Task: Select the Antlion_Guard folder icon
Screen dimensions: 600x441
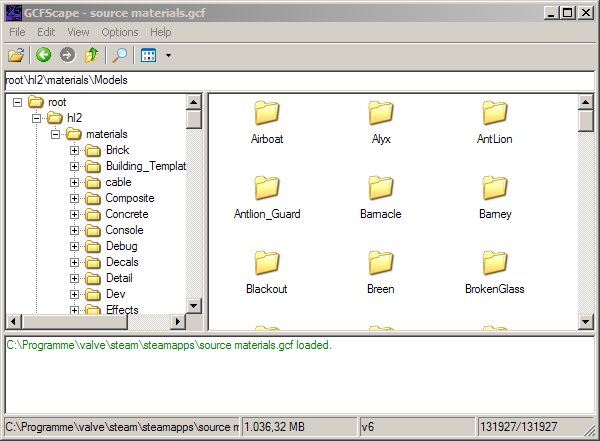Action: tap(267, 188)
